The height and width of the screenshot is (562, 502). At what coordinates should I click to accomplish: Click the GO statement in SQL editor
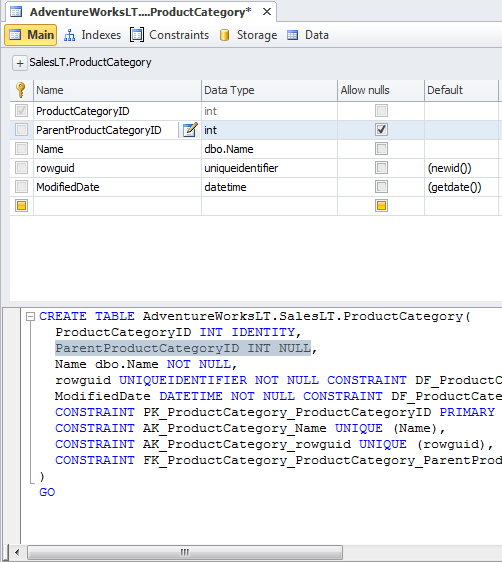tap(47, 492)
